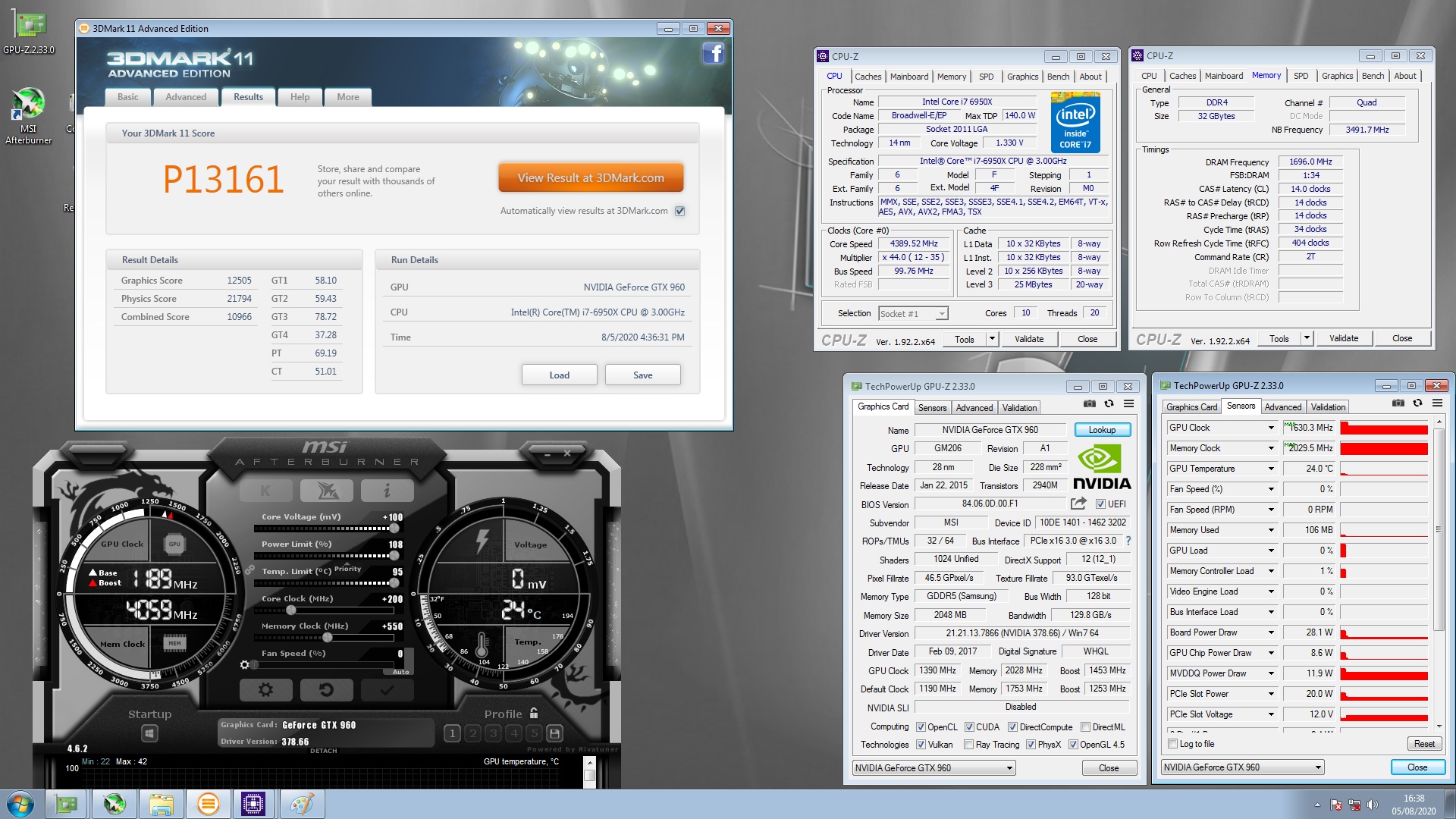Expand Tools dropdown arrow in CPU-Z Memory window
The image size is (1456, 819).
(x=1307, y=338)
